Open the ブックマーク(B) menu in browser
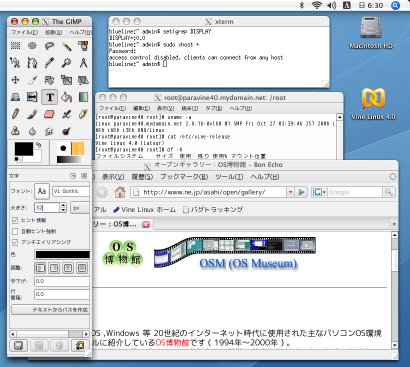The height and width of the screenshot is (367, 410). pos(184,177)
